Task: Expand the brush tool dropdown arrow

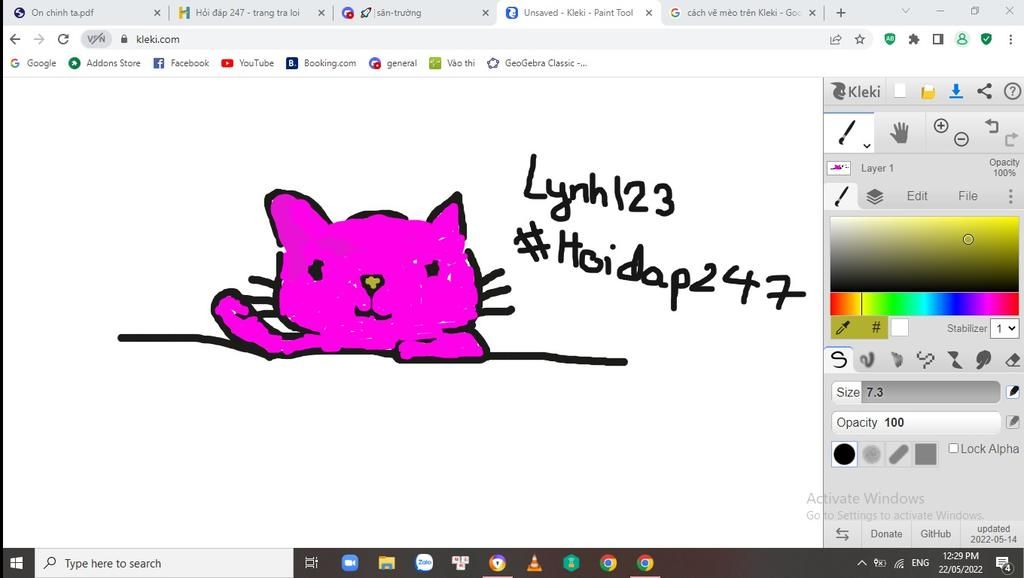Action: 867,146
